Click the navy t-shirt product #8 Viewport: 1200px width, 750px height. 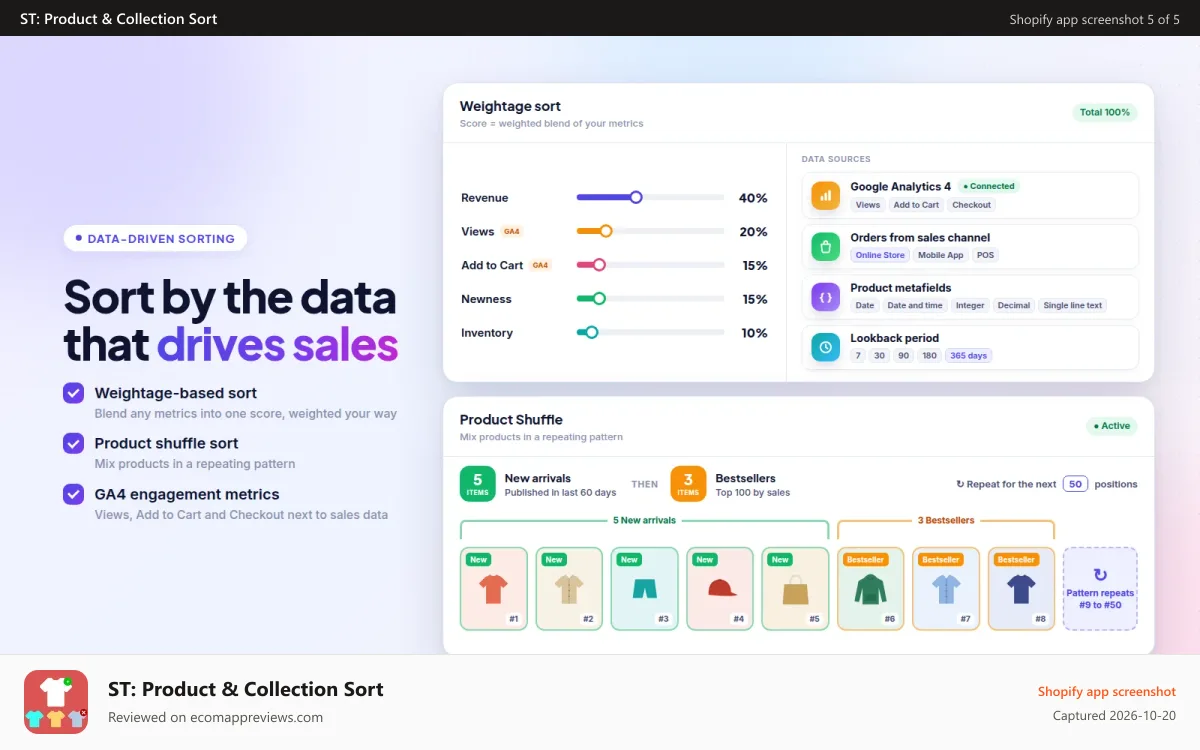[x=1021, y=589]
